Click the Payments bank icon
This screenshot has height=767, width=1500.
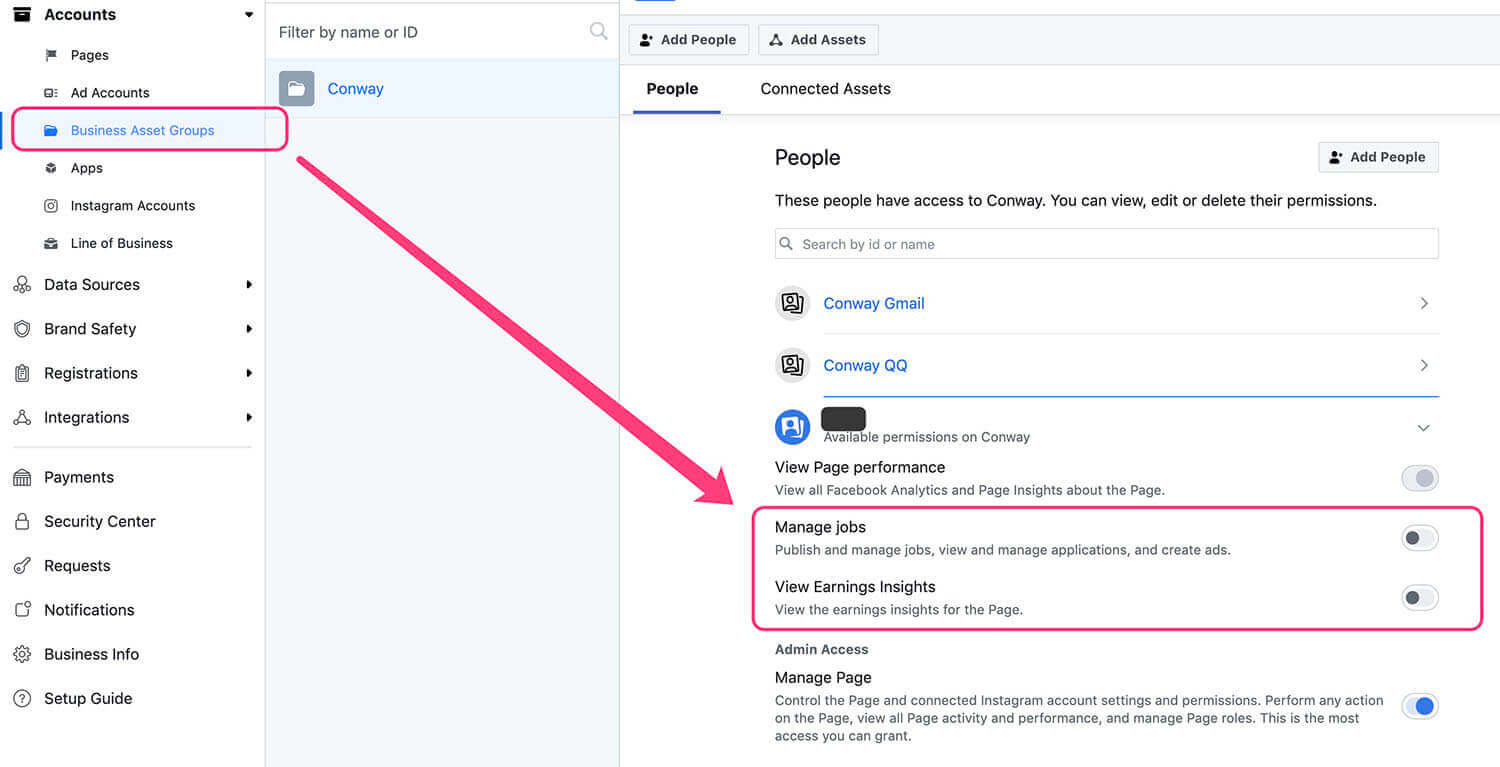[x=22, y=477]
